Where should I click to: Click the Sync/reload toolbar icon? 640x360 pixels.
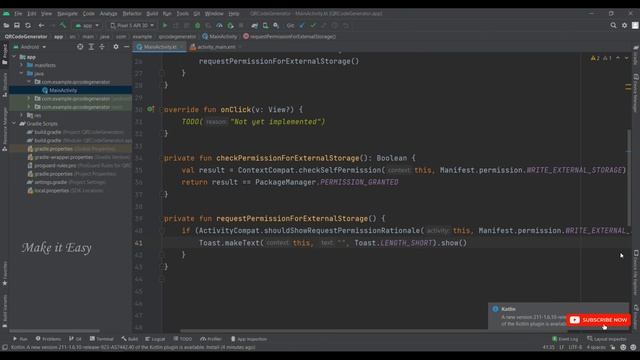[x=28, y=25]
